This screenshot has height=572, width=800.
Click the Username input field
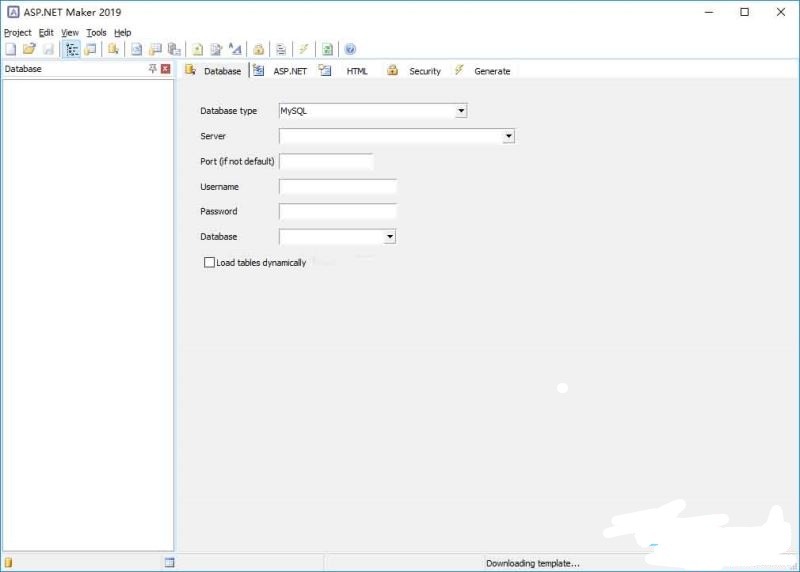click(338, 187)
